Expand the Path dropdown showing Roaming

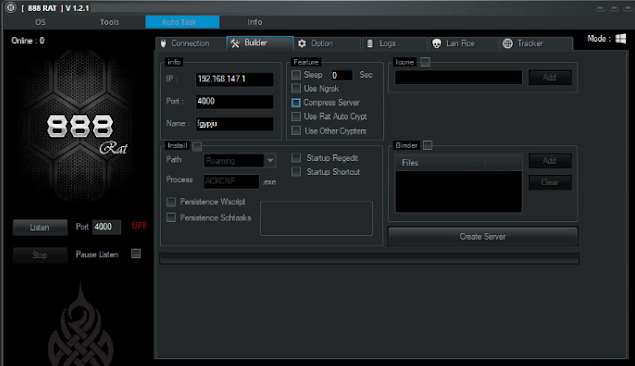tap(270, 161)
